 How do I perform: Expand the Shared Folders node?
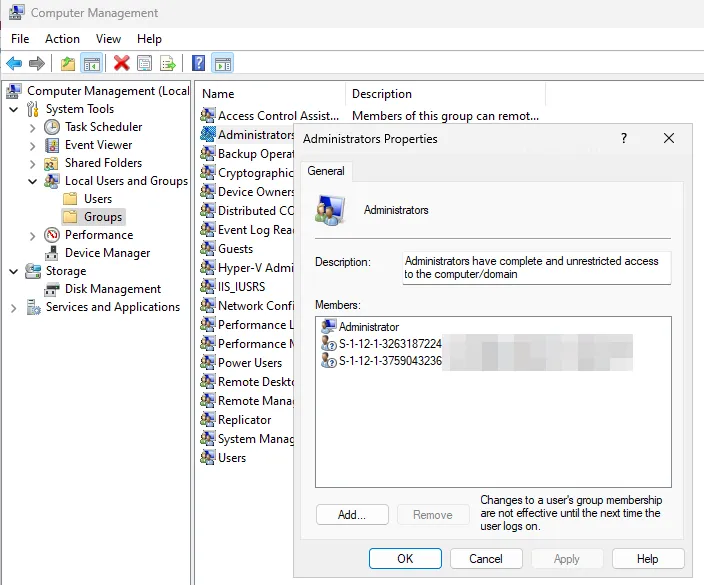(32, 164)
